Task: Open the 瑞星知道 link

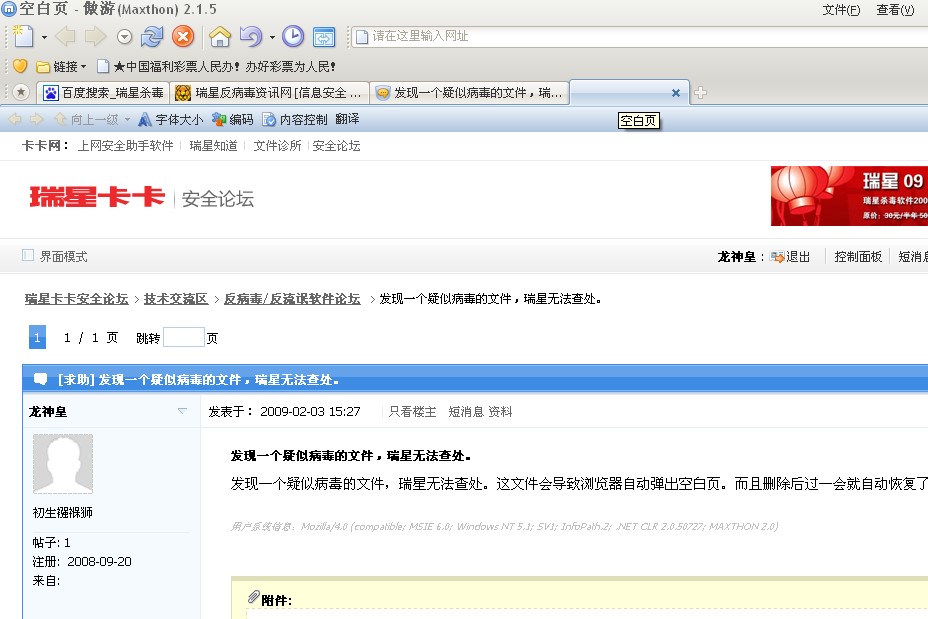Action: tap(213, 146)
